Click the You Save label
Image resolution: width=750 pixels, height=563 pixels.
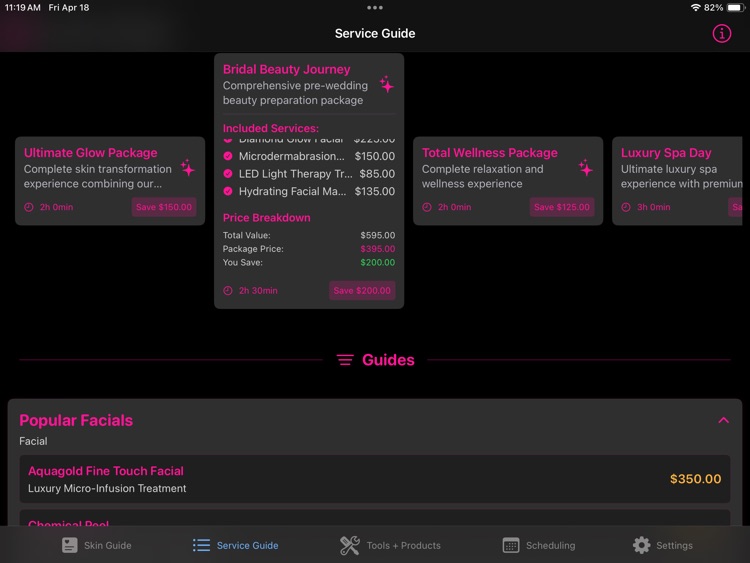click(x=243, y=263)
